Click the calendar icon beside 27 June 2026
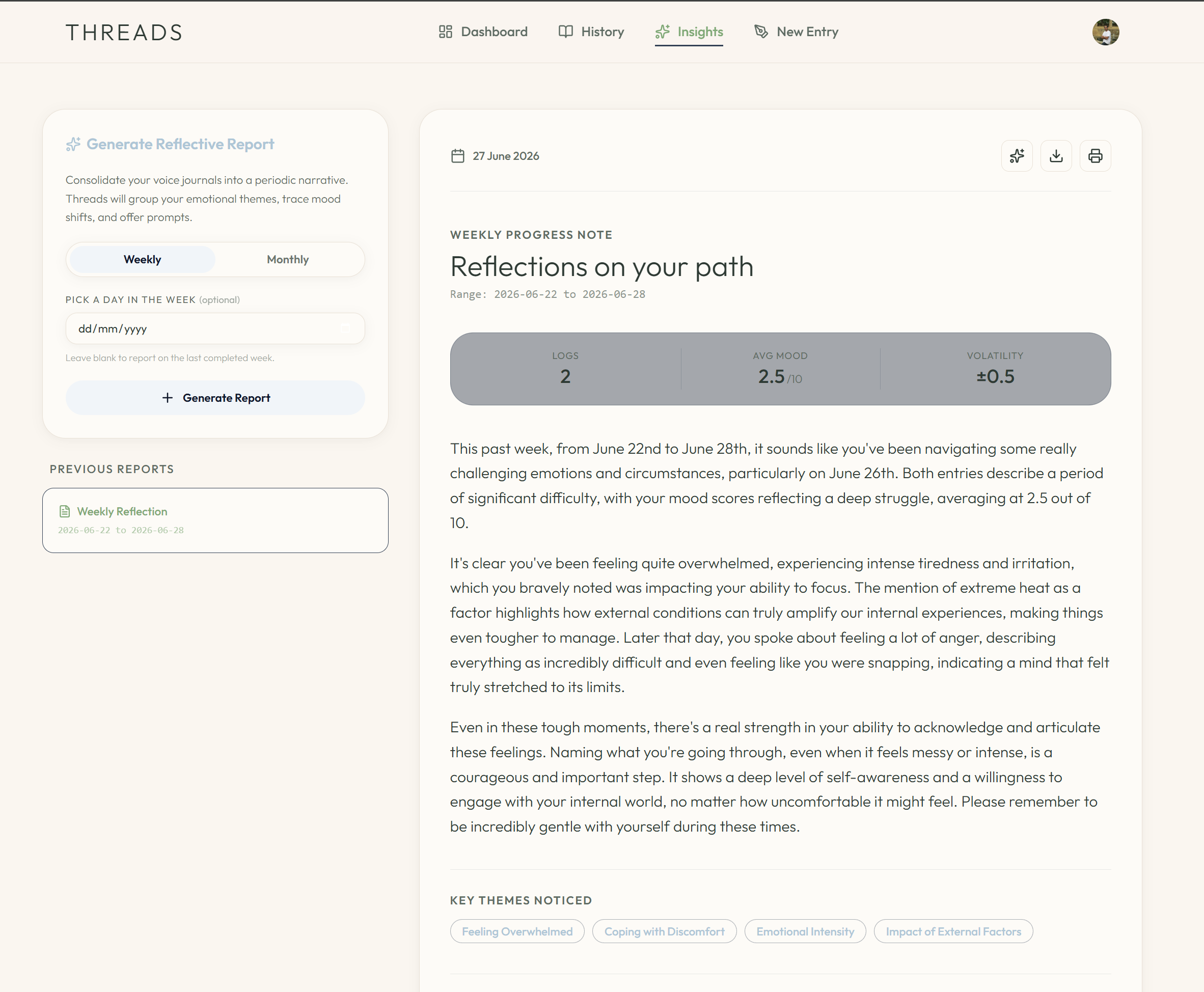 click(x=458, y=156)
